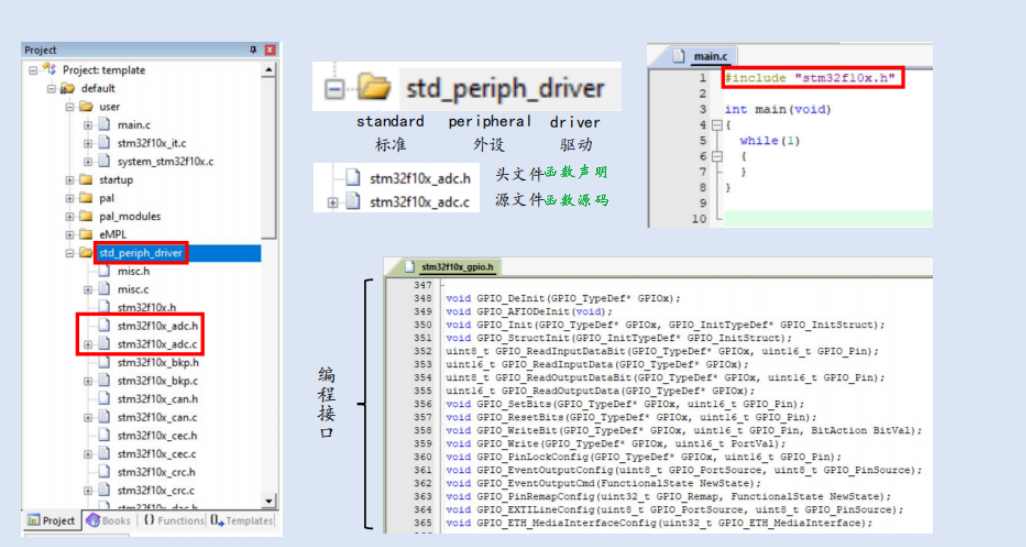
Task: Click enlarged stm32f10x_adc.h entry
Action: (419, 179)
